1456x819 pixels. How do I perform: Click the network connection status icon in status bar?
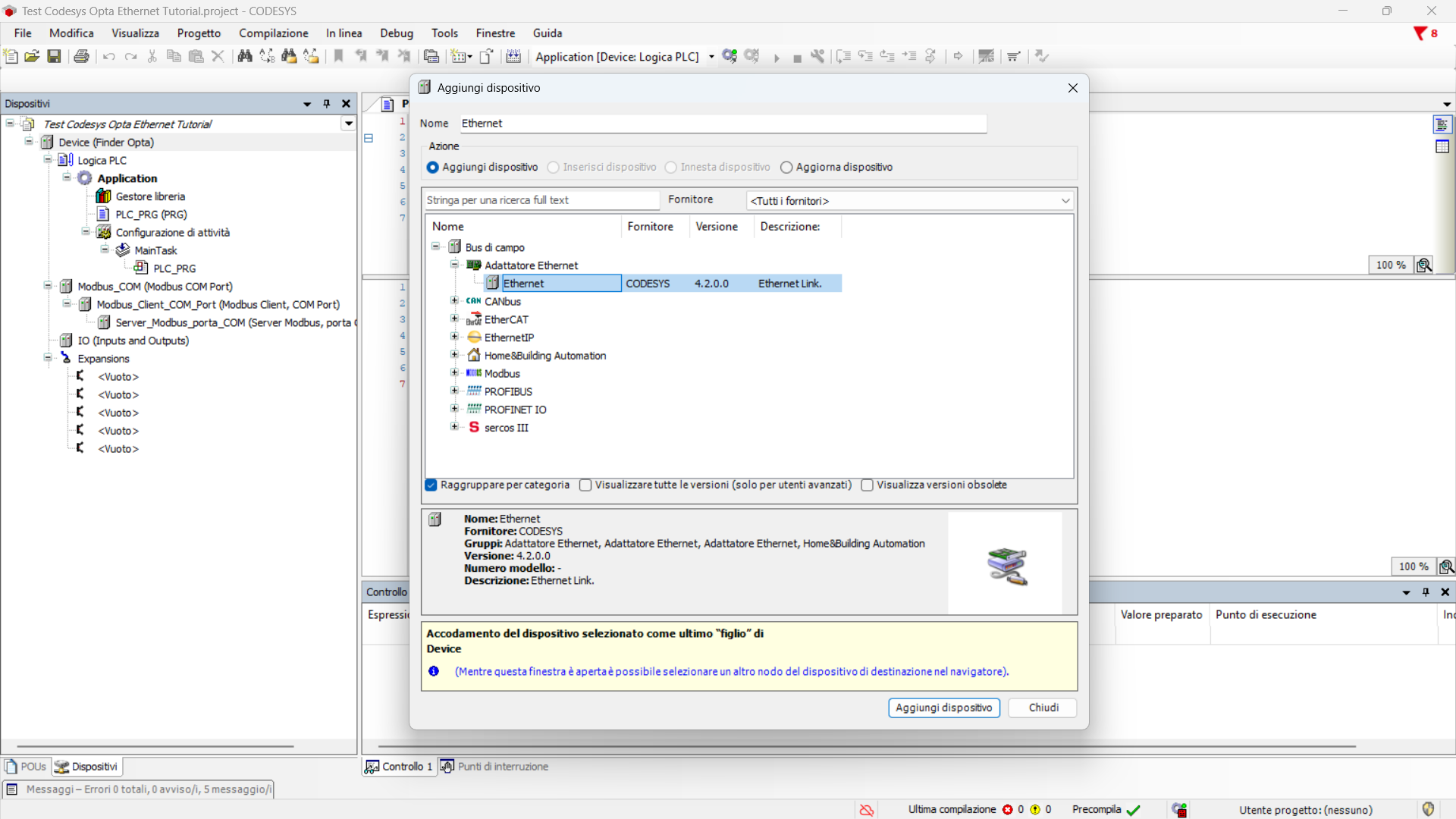[866, 810]
